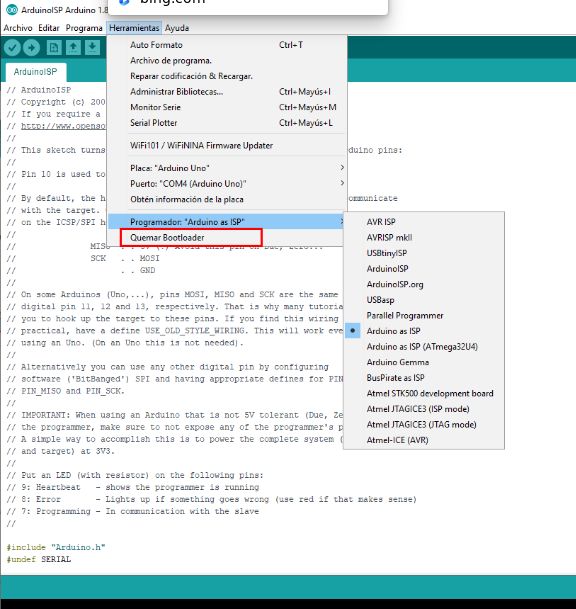
Task: Click the "// IMPORTANT: When using an Arduino" line
Action: click(x=175, y=415)
